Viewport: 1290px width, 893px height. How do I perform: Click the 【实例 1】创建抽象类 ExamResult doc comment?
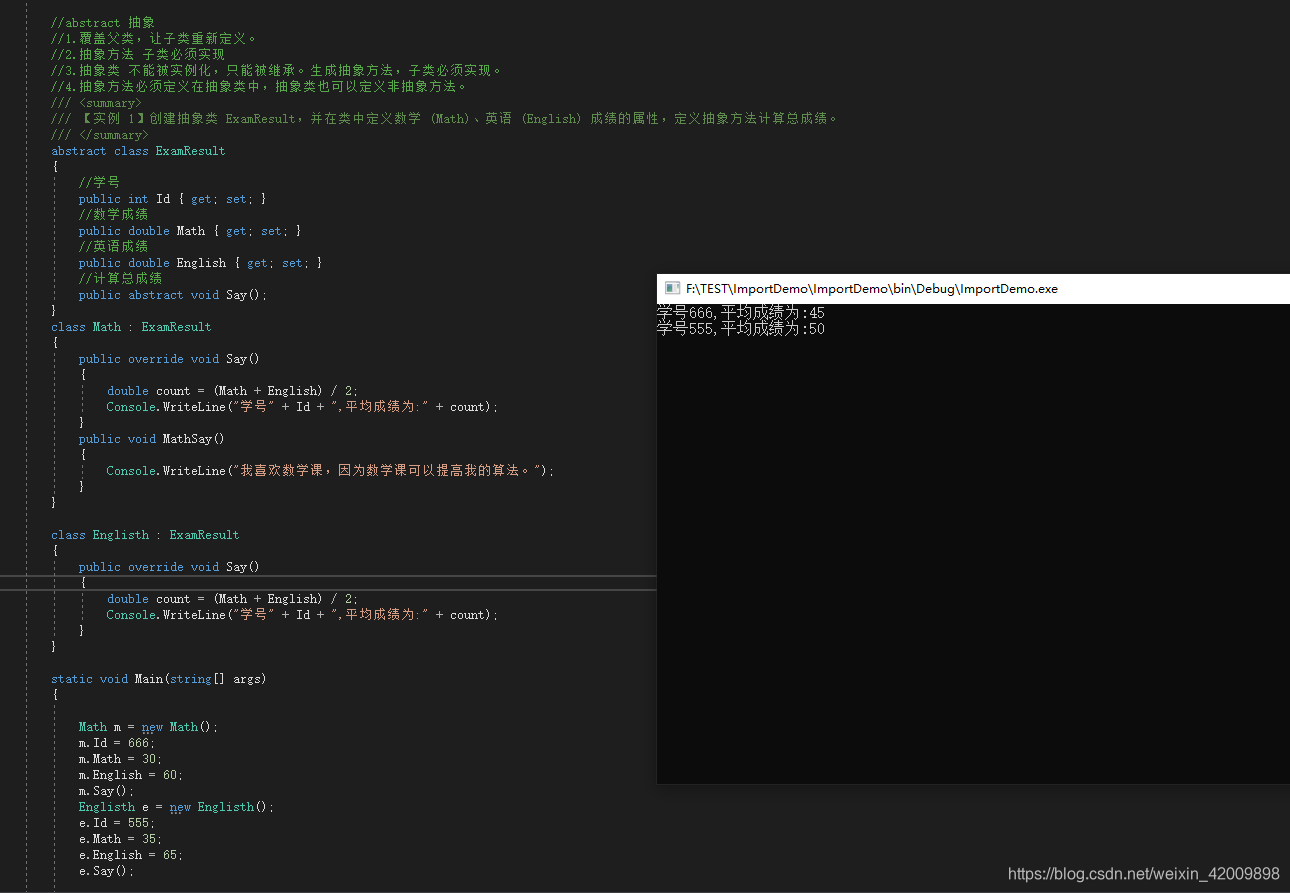(445, 118)
